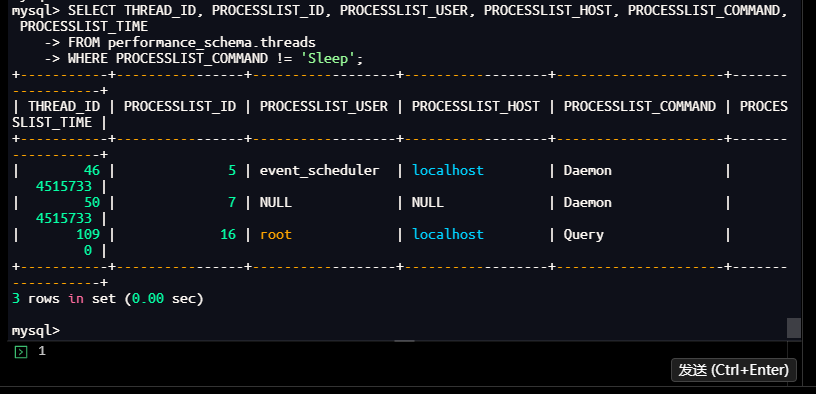Click localhost in the root row
The width and height of the screenshot is (816, 394).
448,235
